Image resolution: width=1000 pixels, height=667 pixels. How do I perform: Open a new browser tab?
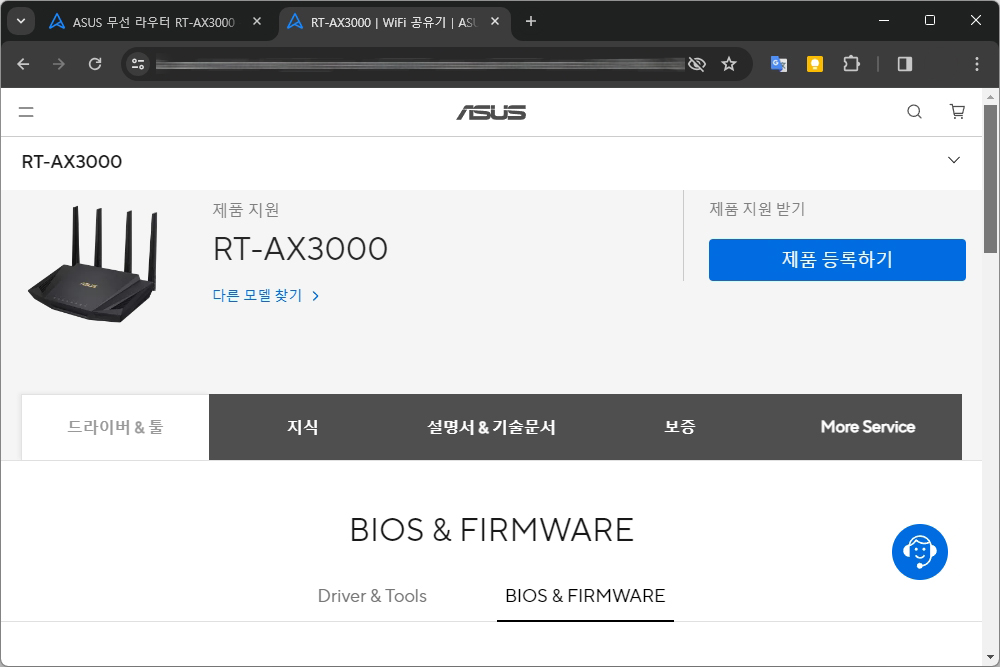tap(531, 22)
